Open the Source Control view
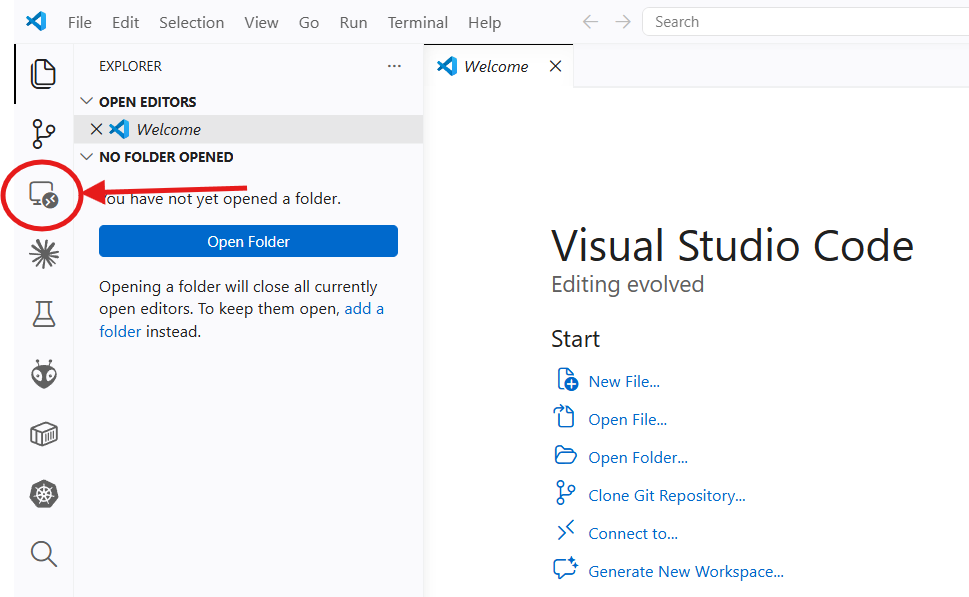 point(43,133)
